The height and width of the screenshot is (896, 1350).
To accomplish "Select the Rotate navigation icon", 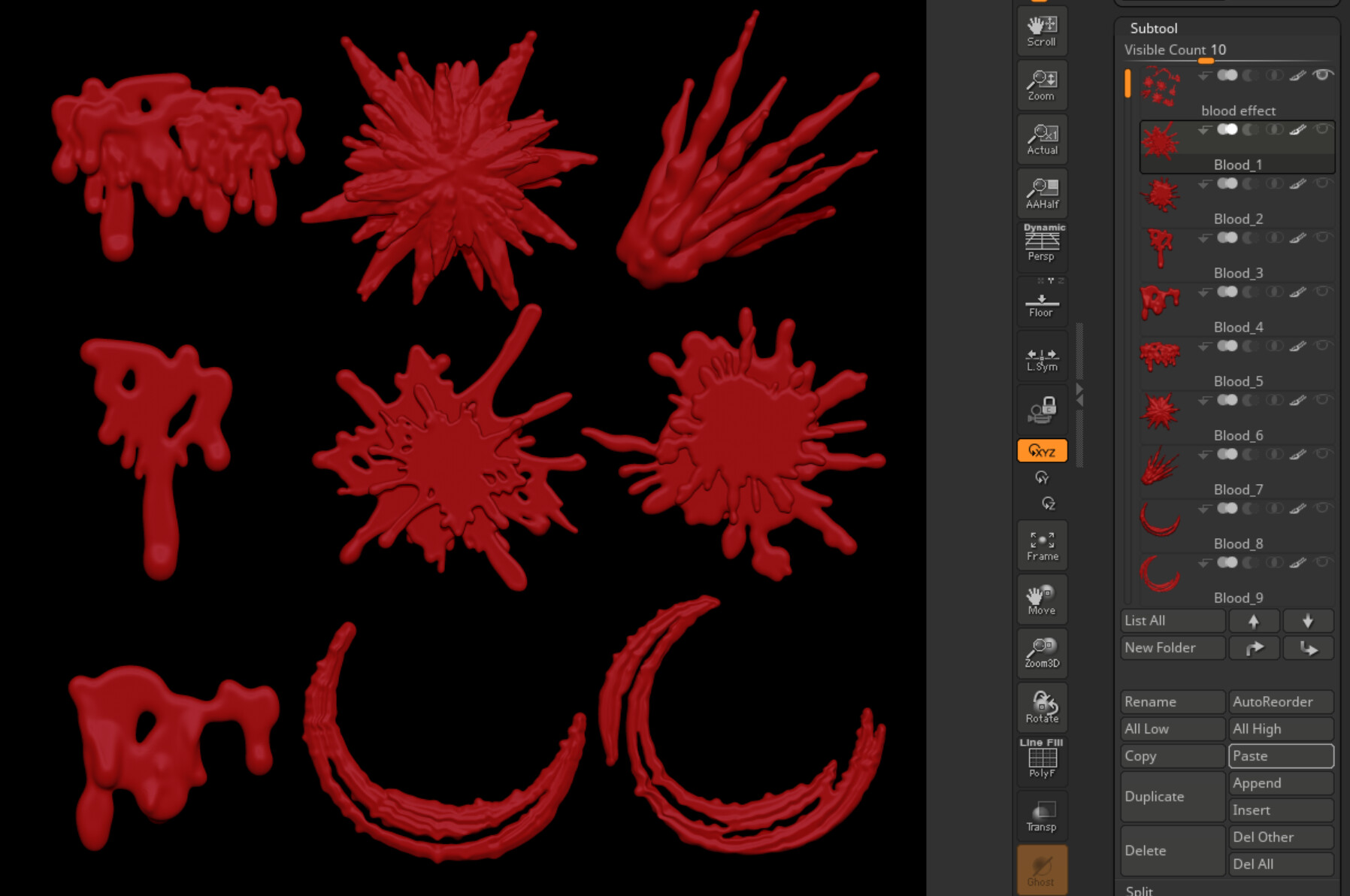I will tap(1041, 706).
